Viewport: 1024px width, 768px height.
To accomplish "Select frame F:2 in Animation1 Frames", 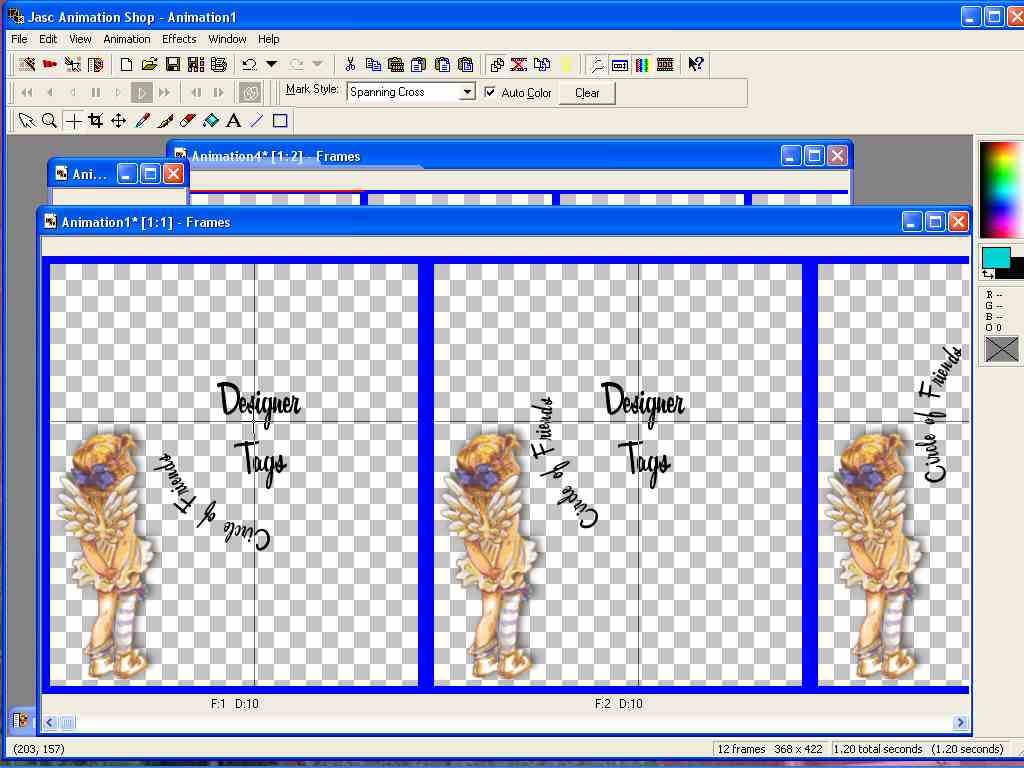I will click(618, 475).
